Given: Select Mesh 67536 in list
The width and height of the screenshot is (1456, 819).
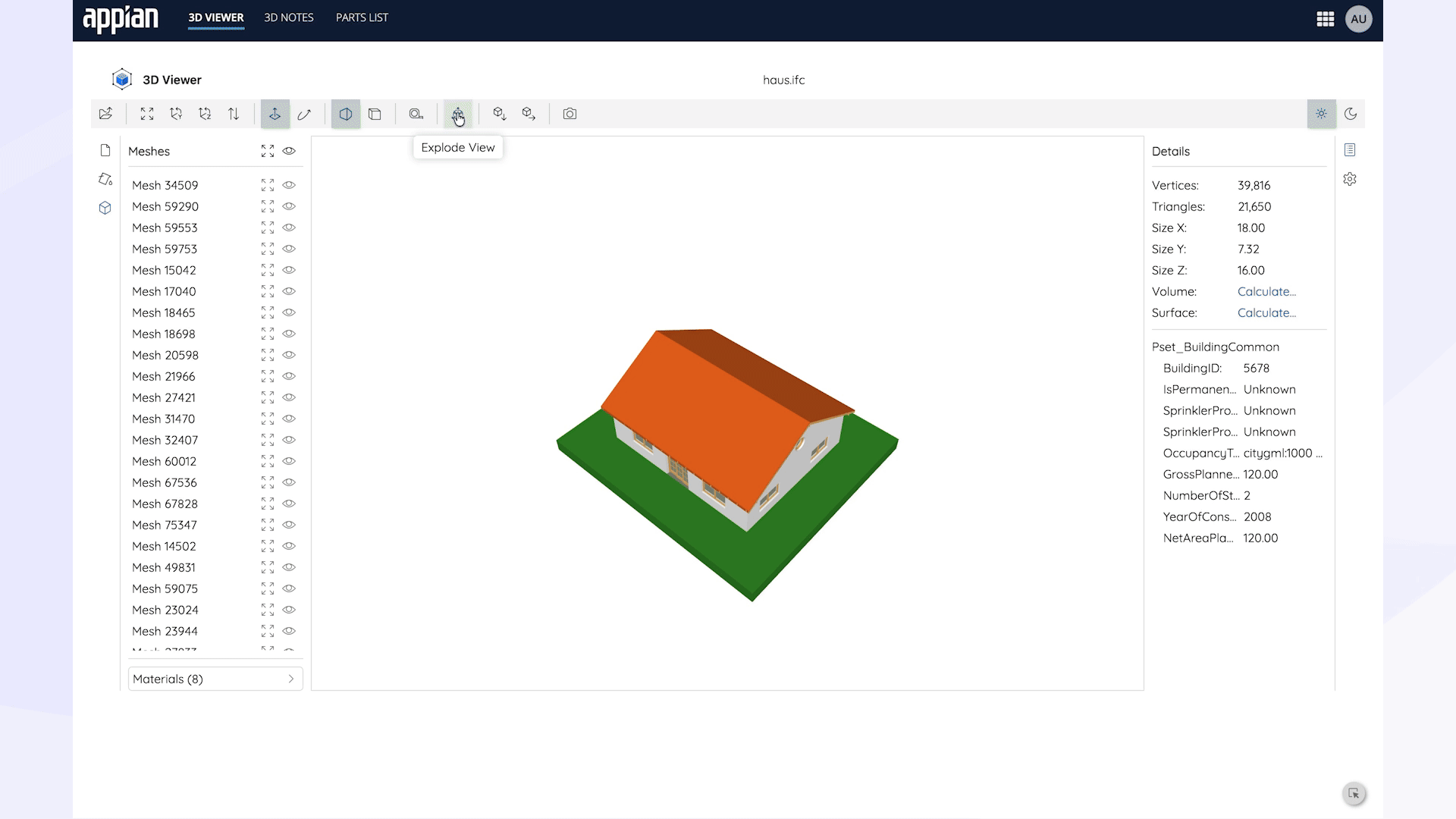Looking at the screenshot, I should pyautogui.click(x=165, y=482).
